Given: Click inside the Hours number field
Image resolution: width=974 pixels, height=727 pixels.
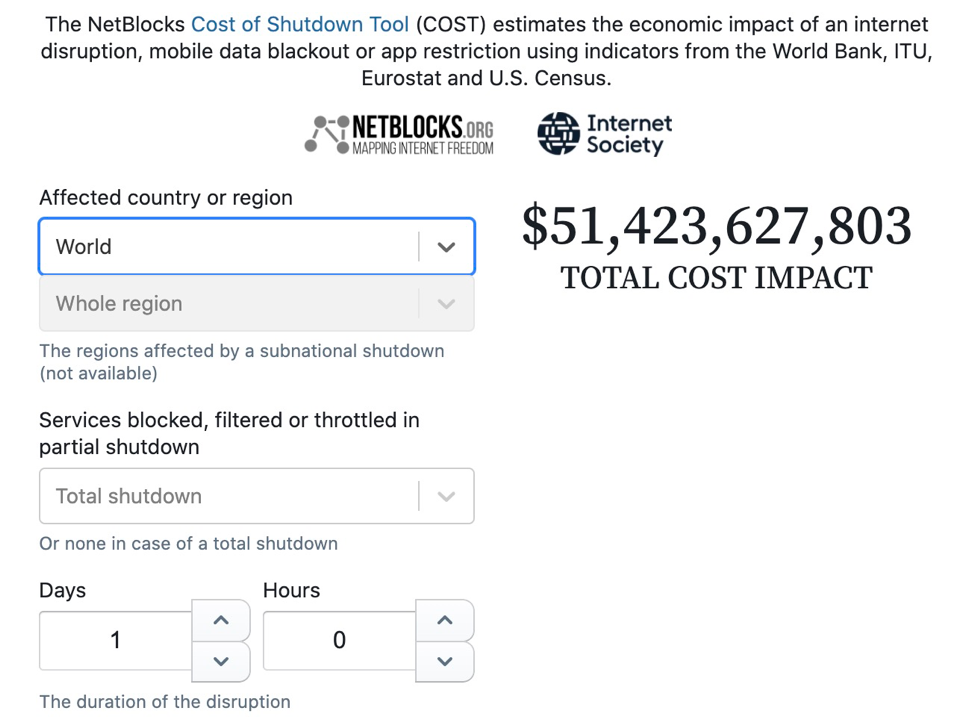Looking at the screenshot, I should (x=339, y=641).
